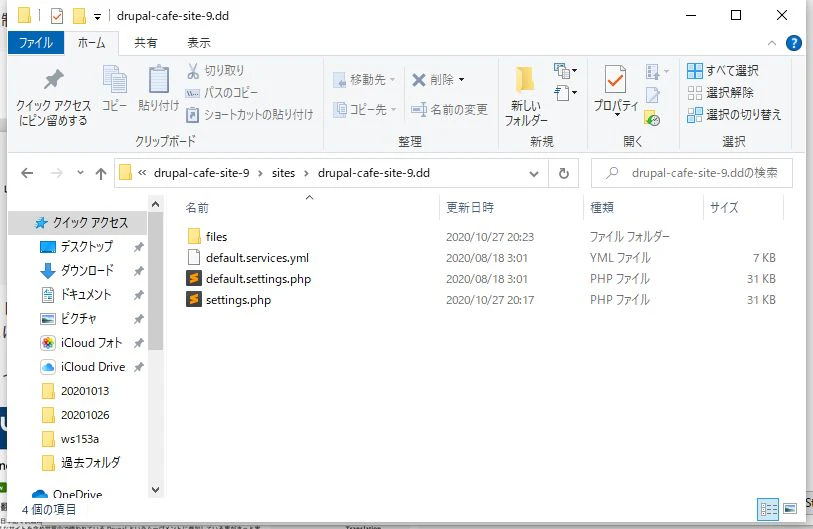813x529 pixels.
Task: Sort by Date Modified (更新日時) column
Action: (x=511, y=208)
